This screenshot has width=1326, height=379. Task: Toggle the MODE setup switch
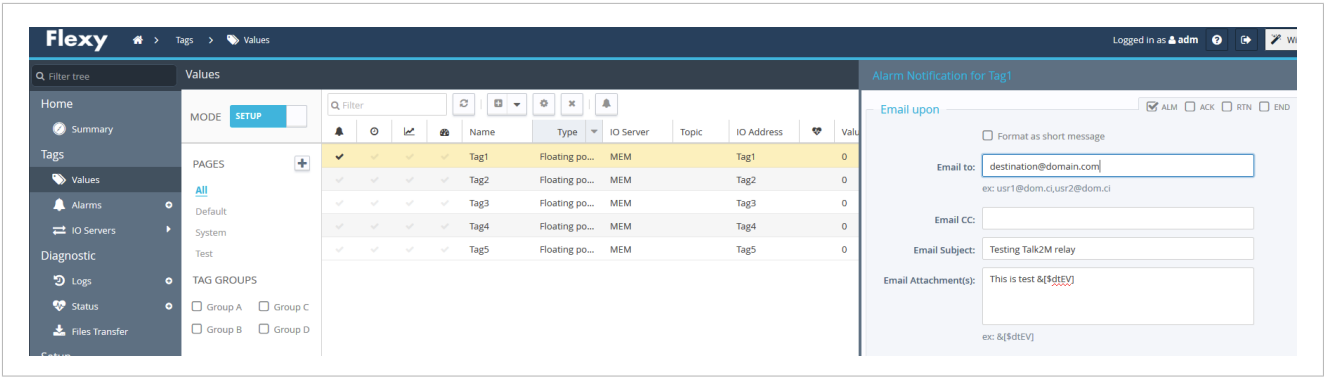pyautogui.click(x=269, y=116)
